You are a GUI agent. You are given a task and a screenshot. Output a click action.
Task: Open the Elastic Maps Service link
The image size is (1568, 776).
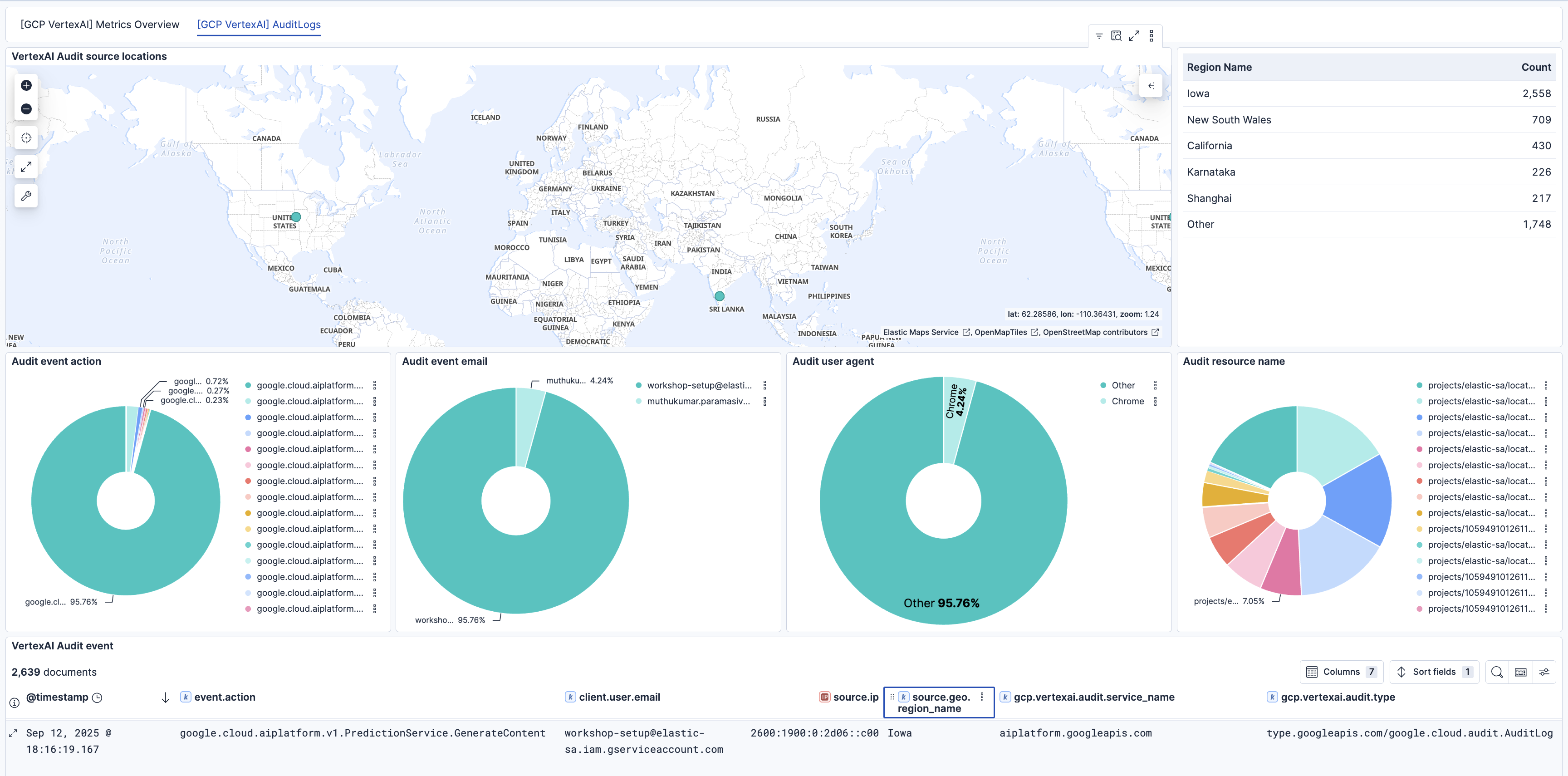[921, 332]
